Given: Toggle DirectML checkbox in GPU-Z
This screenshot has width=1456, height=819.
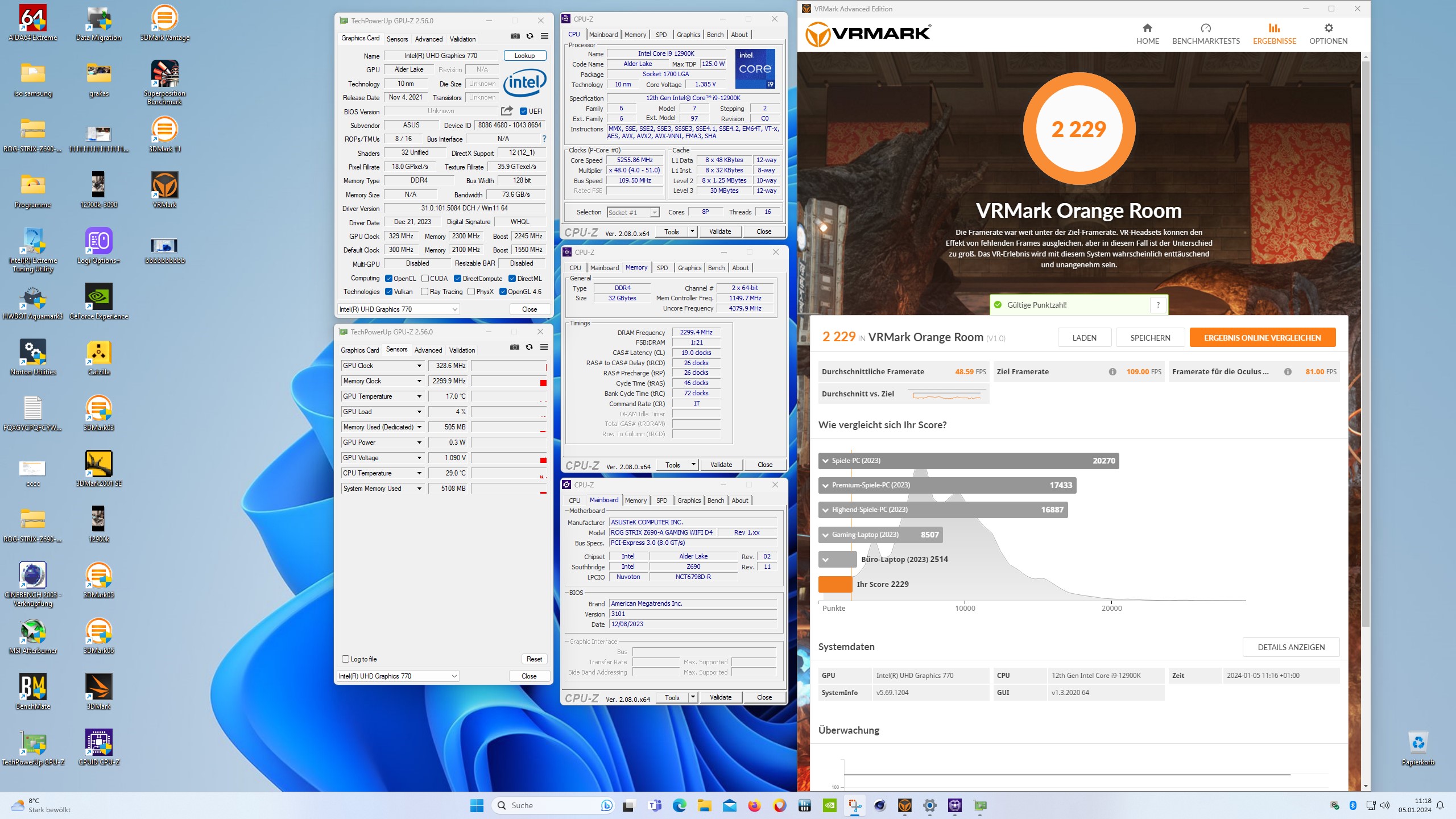Looking at the screenshot, I should pos(512,279).
